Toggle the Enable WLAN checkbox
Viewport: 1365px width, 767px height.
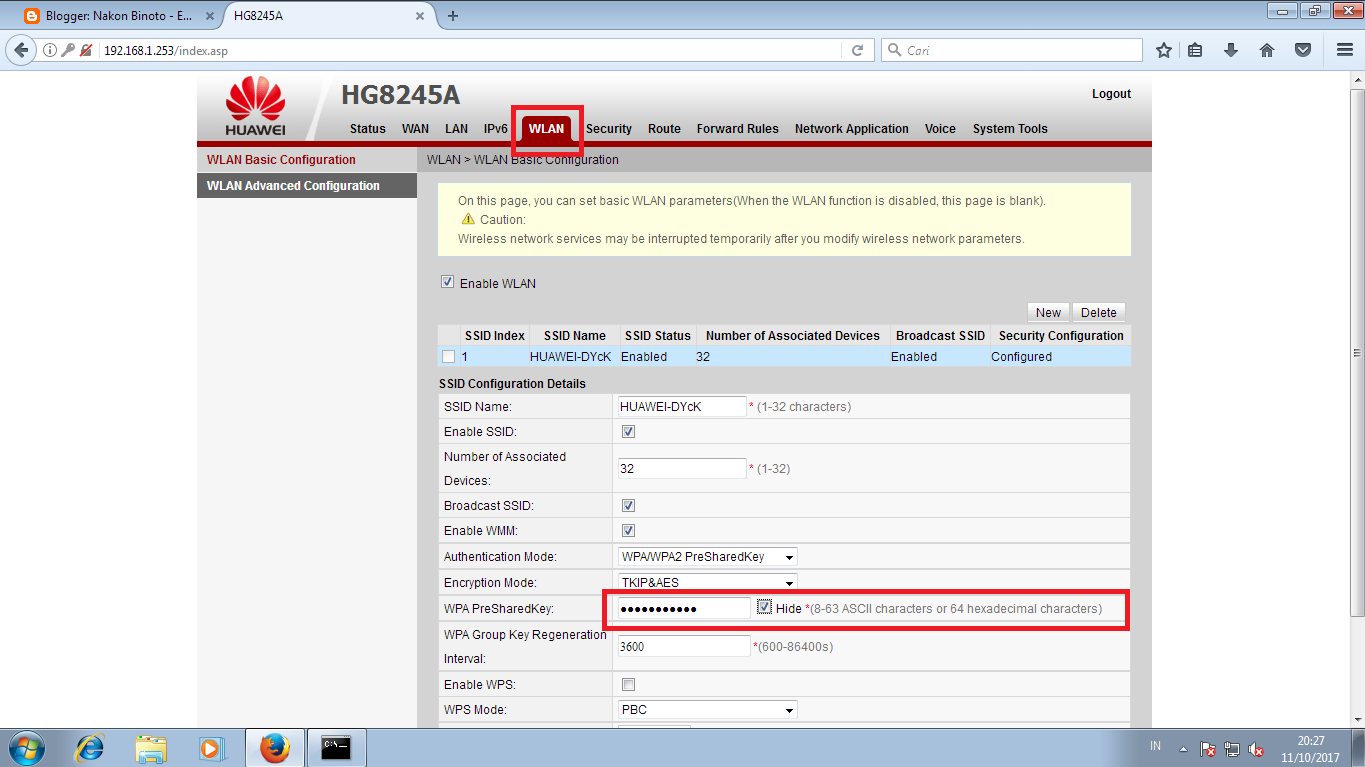[x=448, y=283]
